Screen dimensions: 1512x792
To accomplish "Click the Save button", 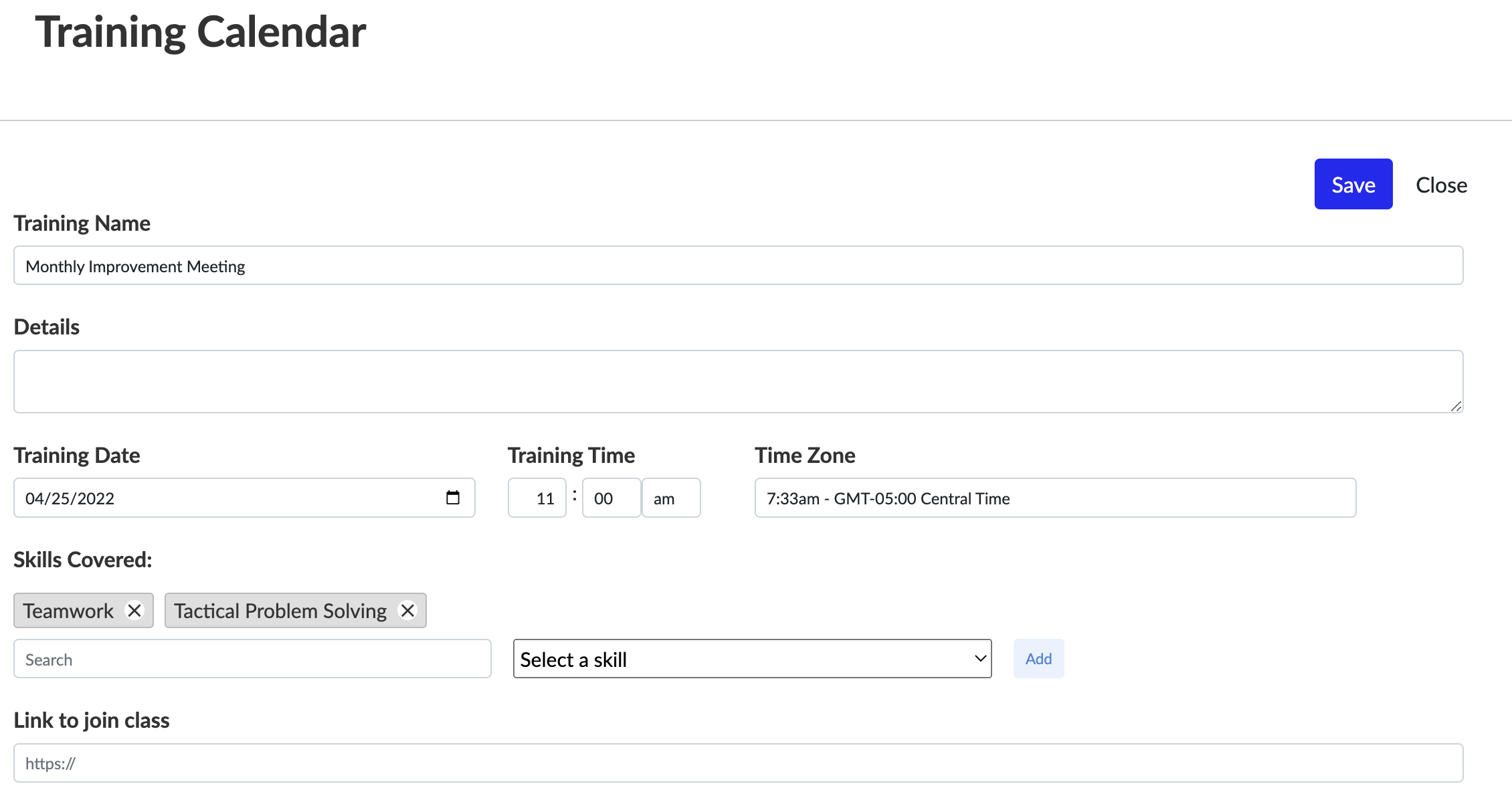I will [x=1353, y=184].
